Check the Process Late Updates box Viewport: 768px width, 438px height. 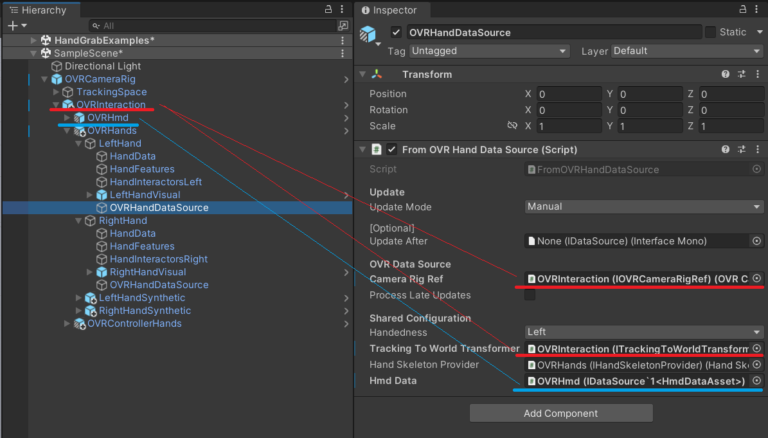[530, 295]
